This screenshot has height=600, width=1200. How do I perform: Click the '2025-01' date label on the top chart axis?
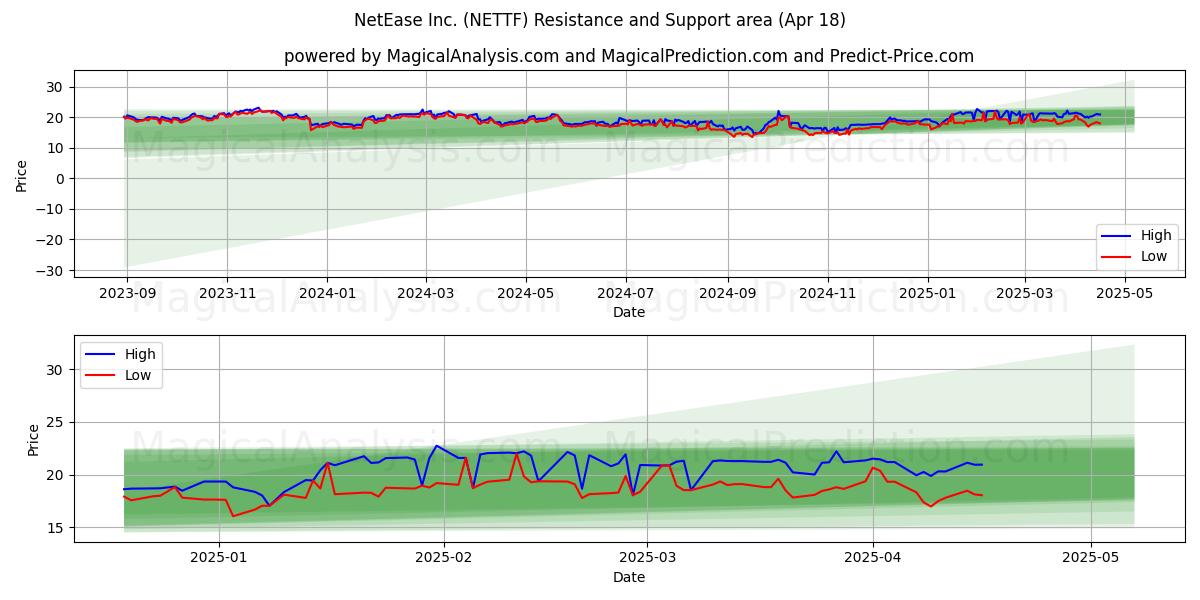928,293
